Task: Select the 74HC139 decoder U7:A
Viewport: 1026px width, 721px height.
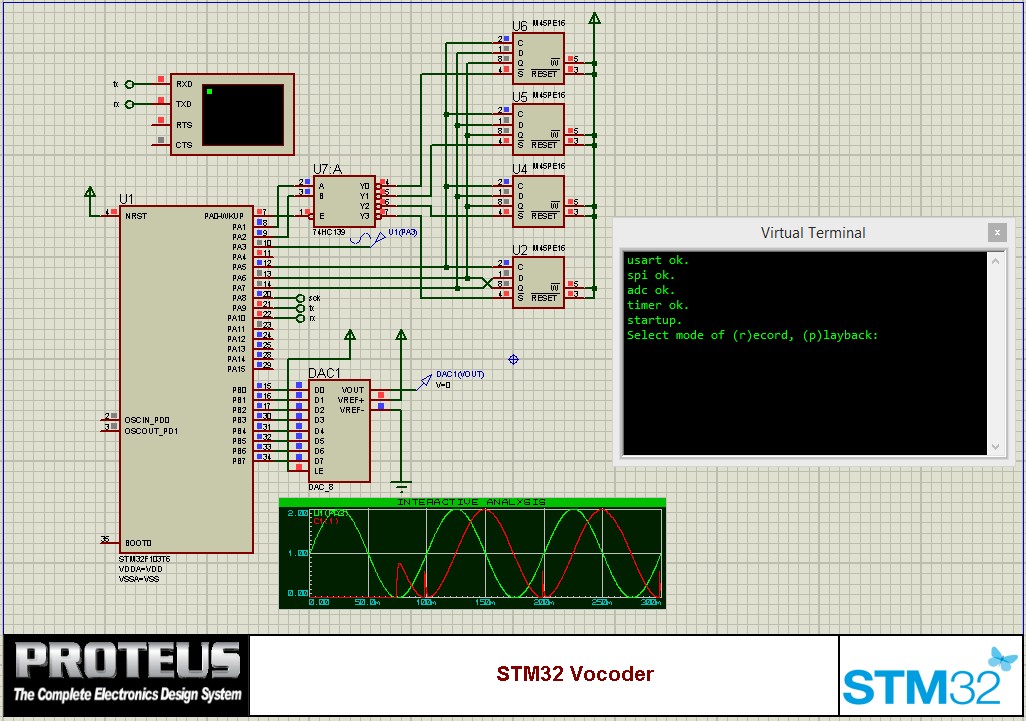Action: [x=344, y=201]
